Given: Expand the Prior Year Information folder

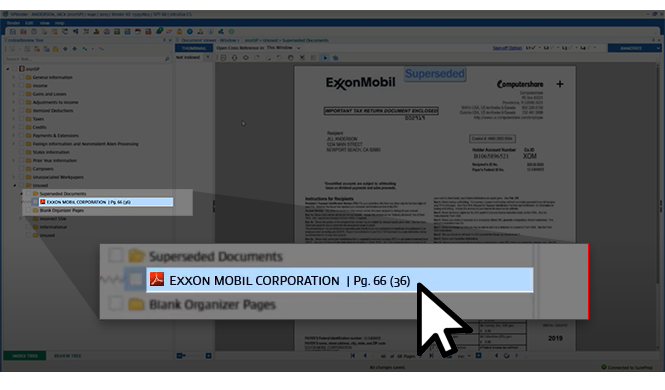Looking at the screenshot, I should point(14,160).
